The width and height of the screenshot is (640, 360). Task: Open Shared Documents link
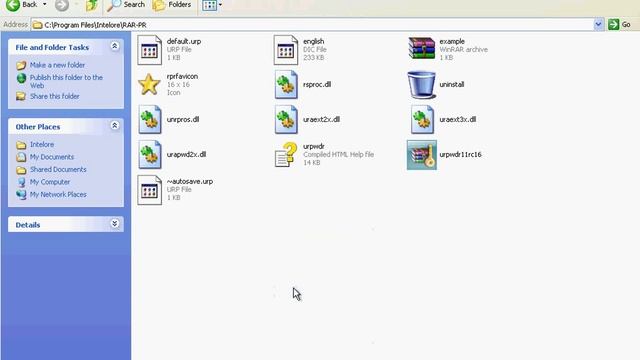point(58,169)
